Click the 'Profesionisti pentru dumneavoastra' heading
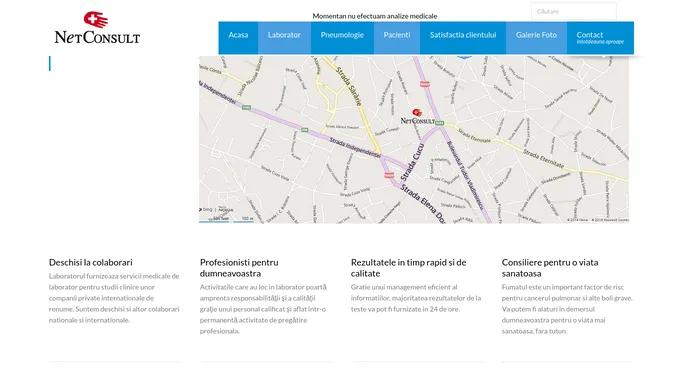Viewport: 683px width, 384px height. tap(239, 268)
